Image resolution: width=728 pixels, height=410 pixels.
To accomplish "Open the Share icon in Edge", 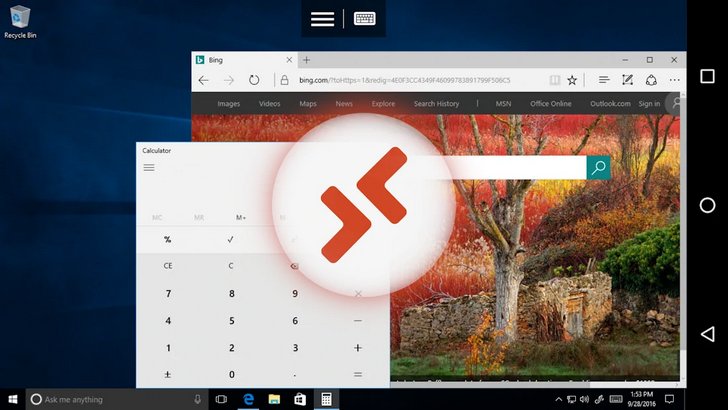I will click(x=651, y=80).
